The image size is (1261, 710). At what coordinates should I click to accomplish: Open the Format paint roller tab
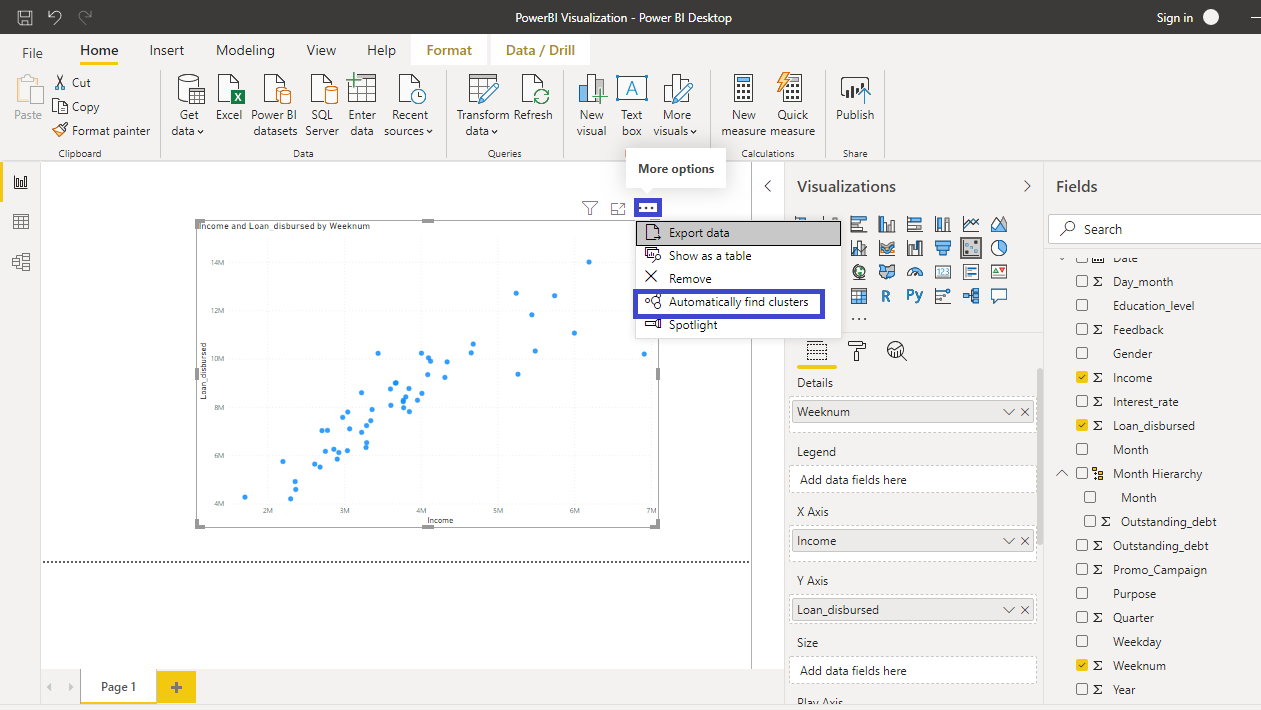tap(857, 351)
